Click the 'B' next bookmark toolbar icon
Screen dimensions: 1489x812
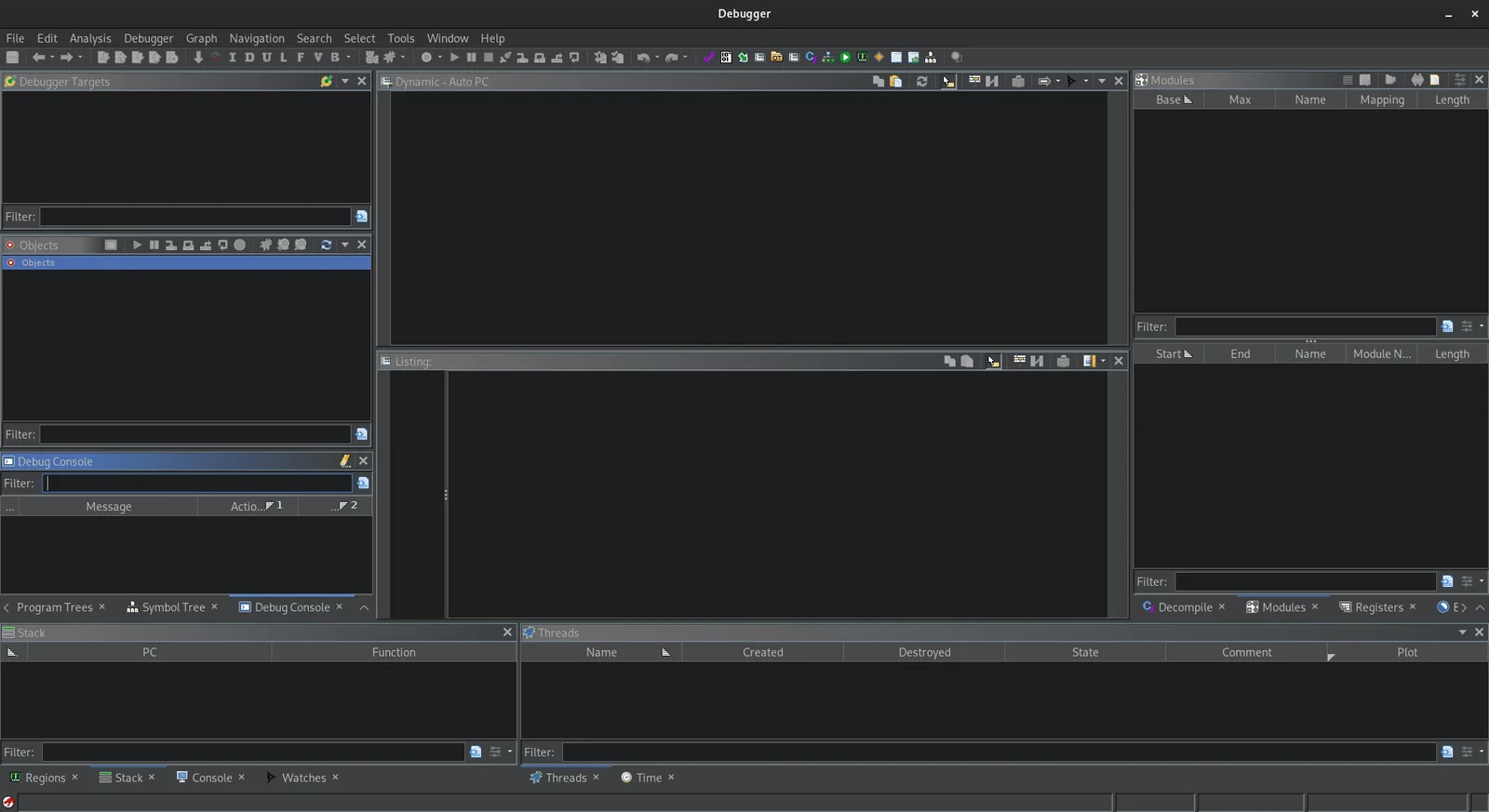(x=335, y=57)
